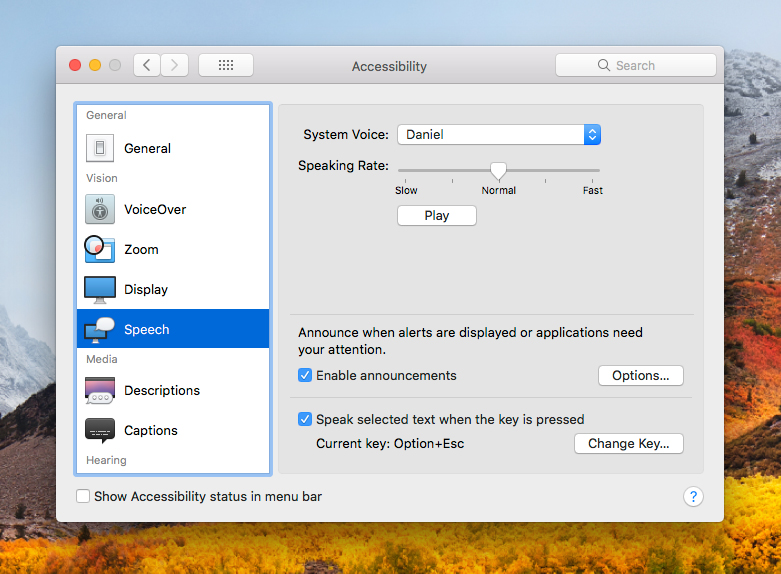Image resolution: width=781 pixels, height=574 pixels.
Task: Click the 'System Voice:' label
Action: coord(346,135)
